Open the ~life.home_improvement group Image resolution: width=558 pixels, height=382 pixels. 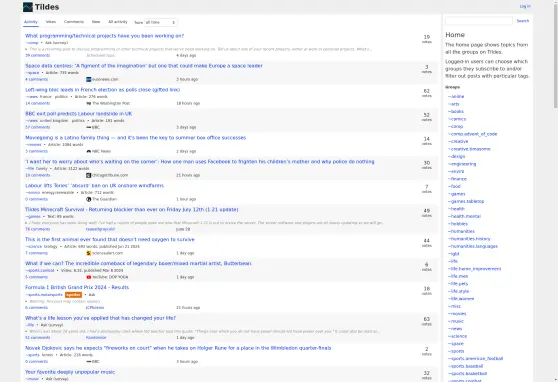pos(475,268)
